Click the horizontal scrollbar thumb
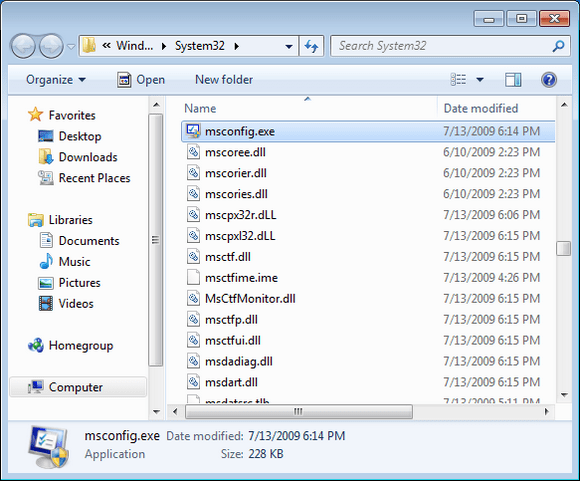The width and height of the screenshot is (580, 481). [x=299, y=411]
